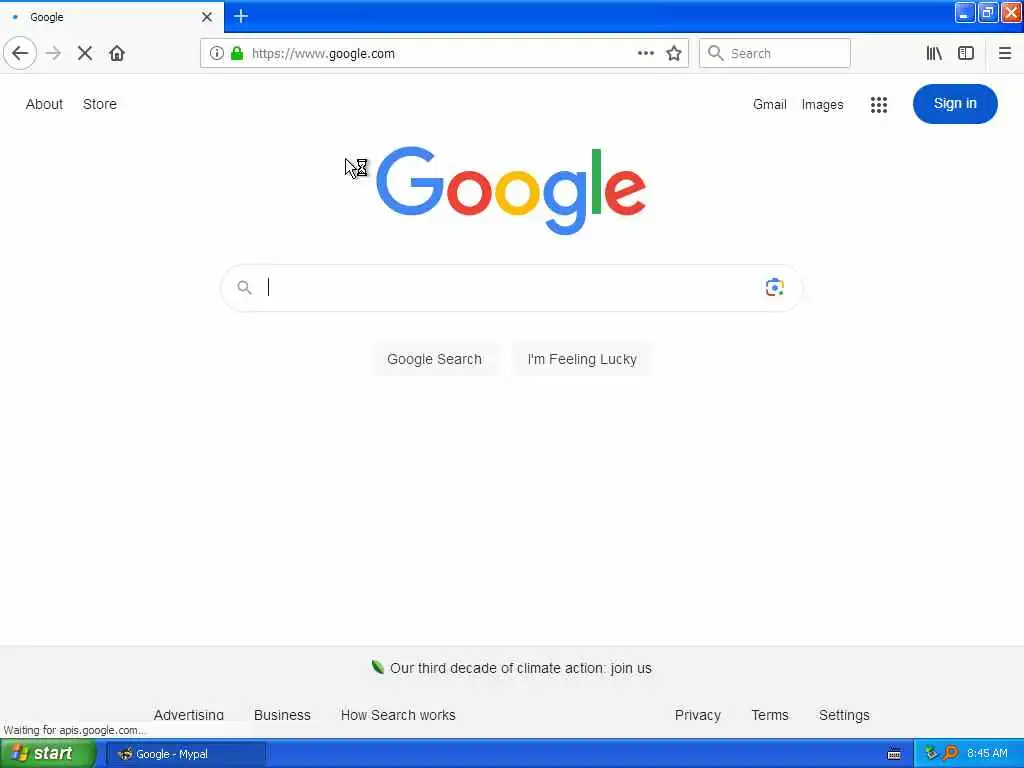Click the I'm Feeling Lucky button
The width and height of the screenshot is (1024, 768).
coord(582,359)
